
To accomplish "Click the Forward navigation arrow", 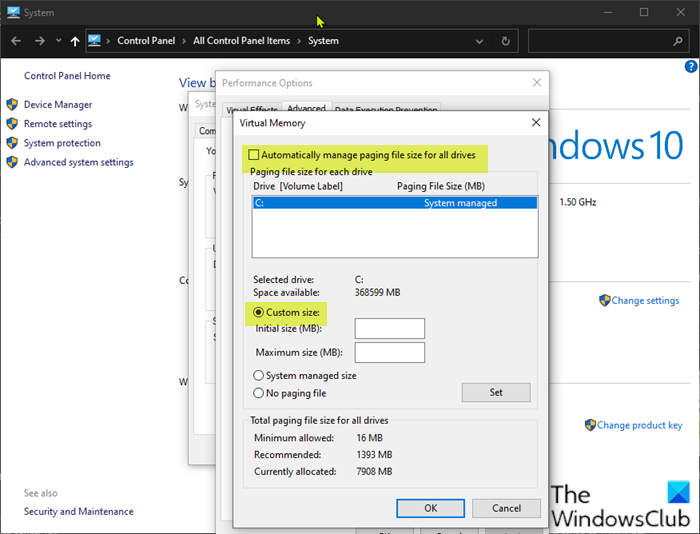I will 38,41.
